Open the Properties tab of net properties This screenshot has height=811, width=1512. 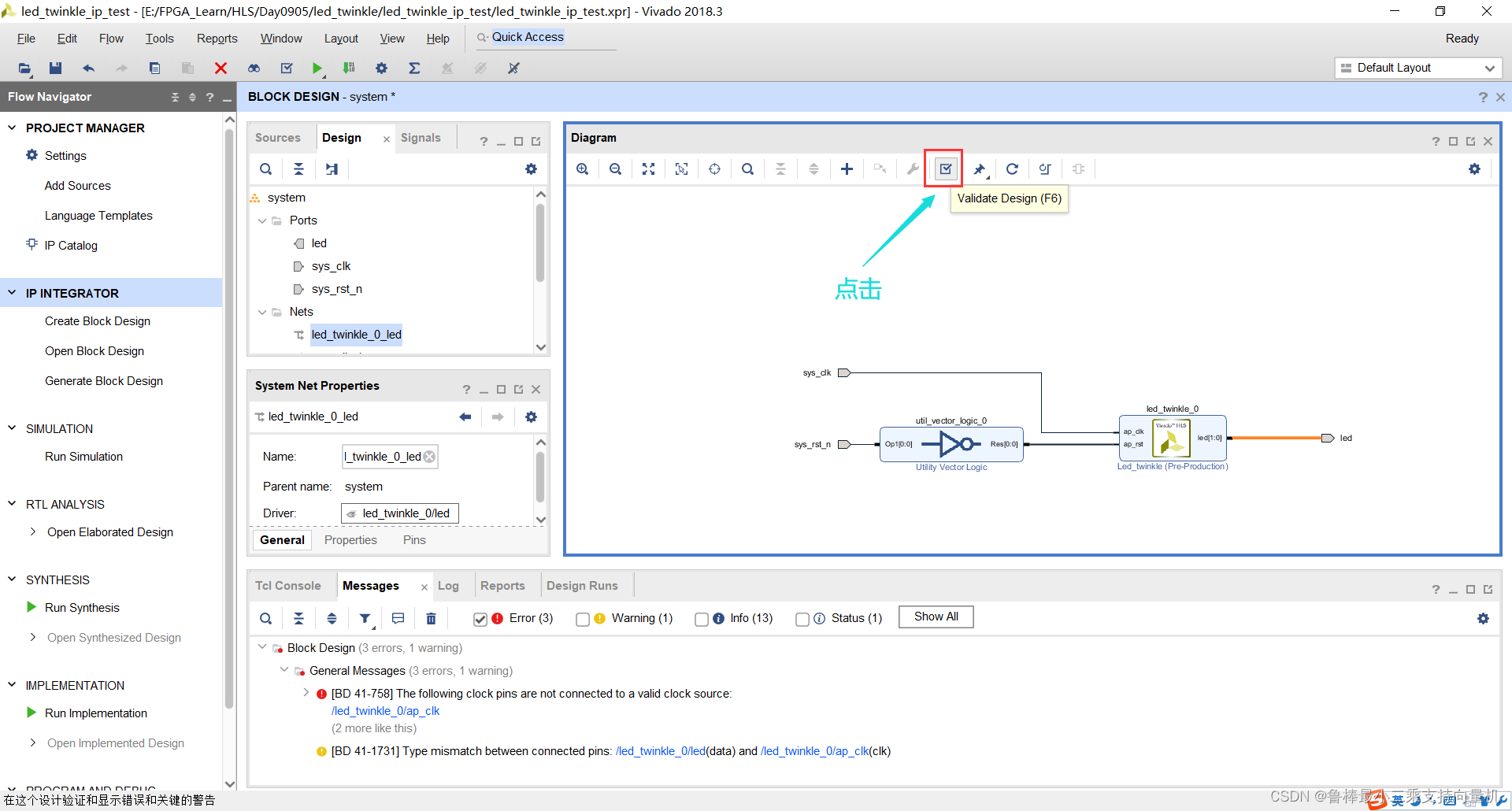click(x=350, y=540)
